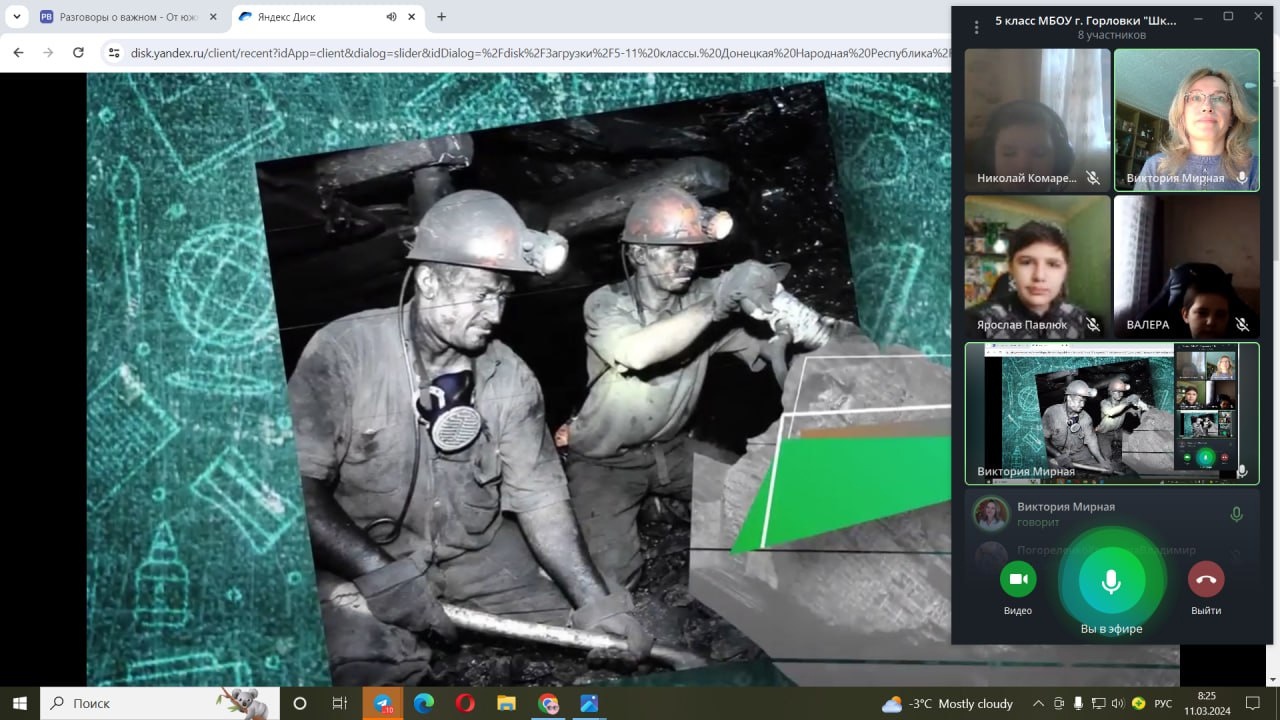Click muted mic icon on Николай Комаре... tile
Screen dimensions: 1280x720
1093,178
